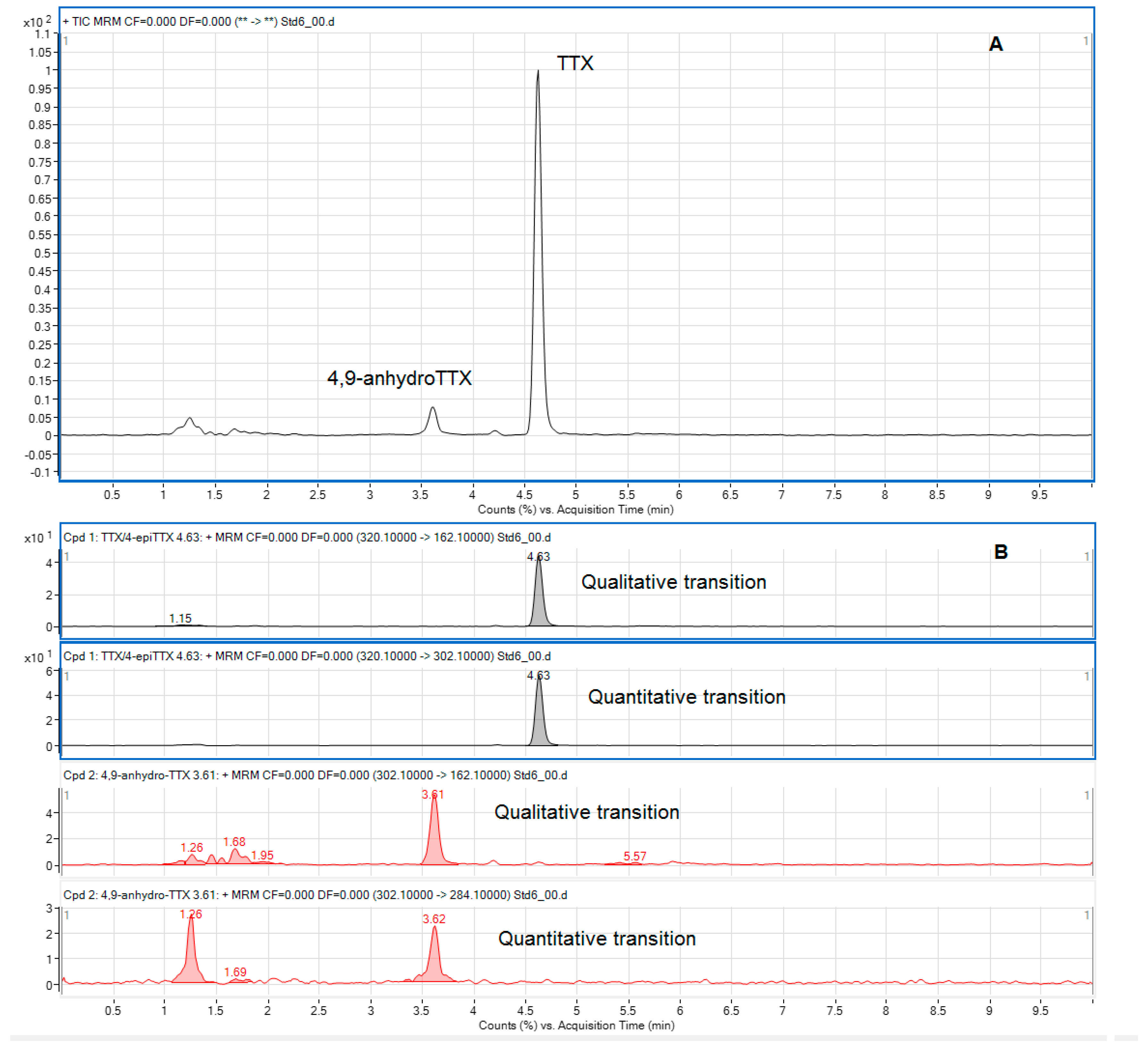Select the Cpd 2 302.1 -> 162.1 pane title
The height and width of the screenshot is (1055, 1148).
(x=314, y=775)
